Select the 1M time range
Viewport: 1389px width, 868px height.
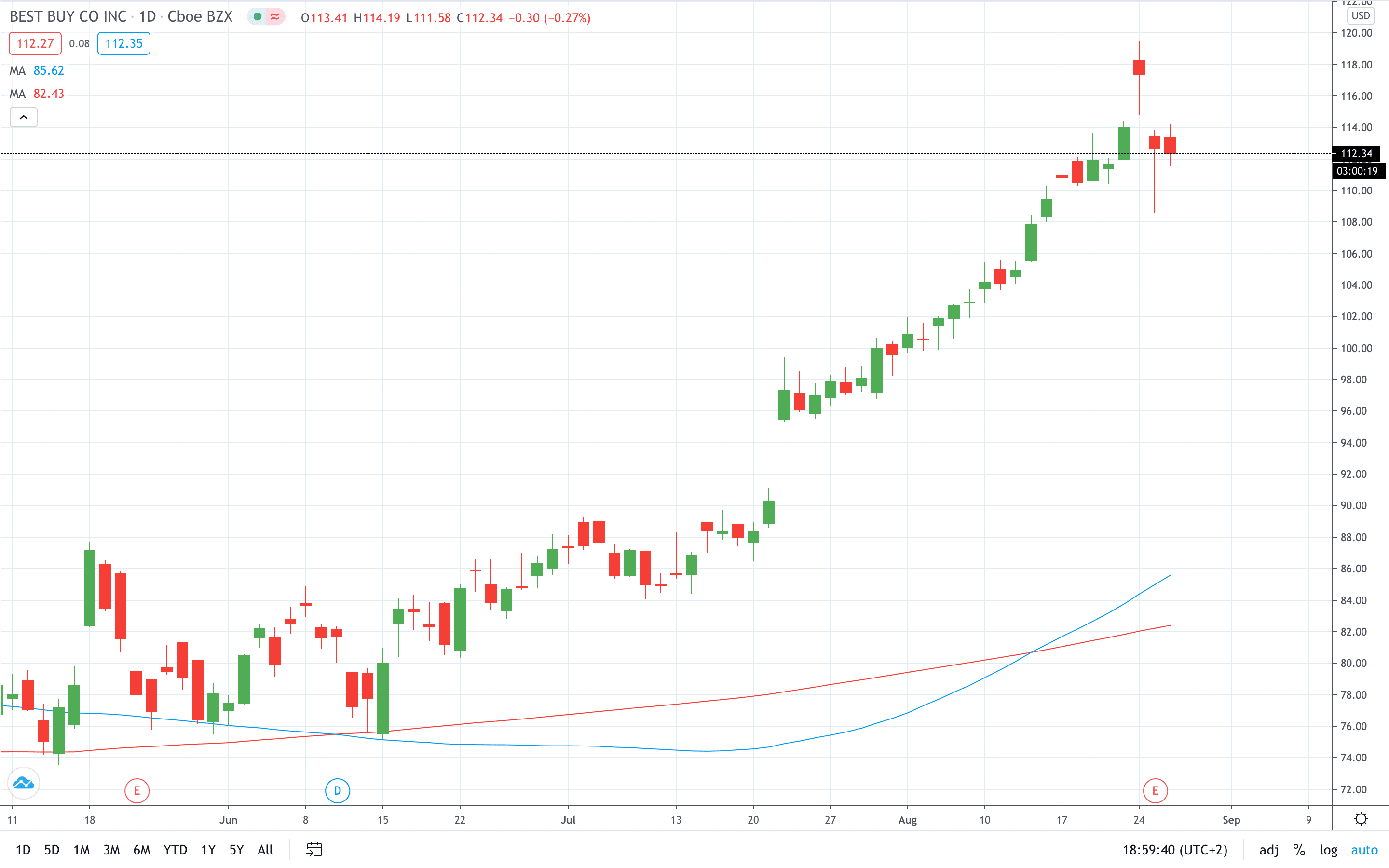click(82, 850)
